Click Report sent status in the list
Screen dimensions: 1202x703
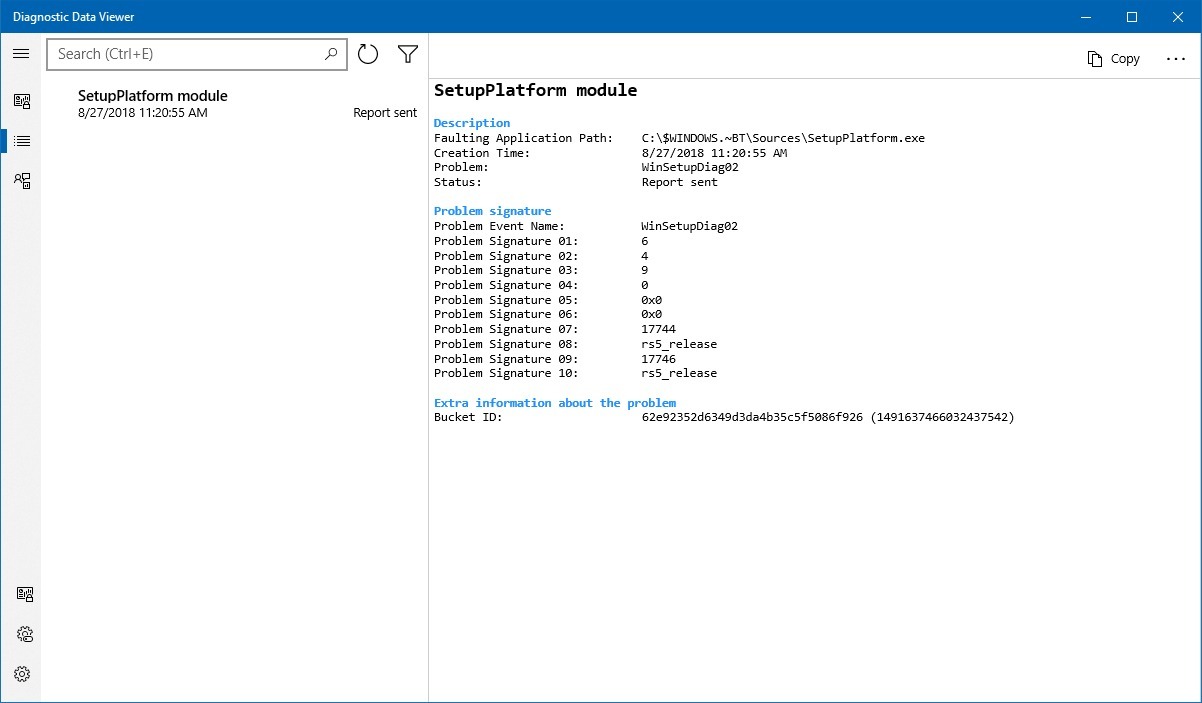[x=385, y=113]
